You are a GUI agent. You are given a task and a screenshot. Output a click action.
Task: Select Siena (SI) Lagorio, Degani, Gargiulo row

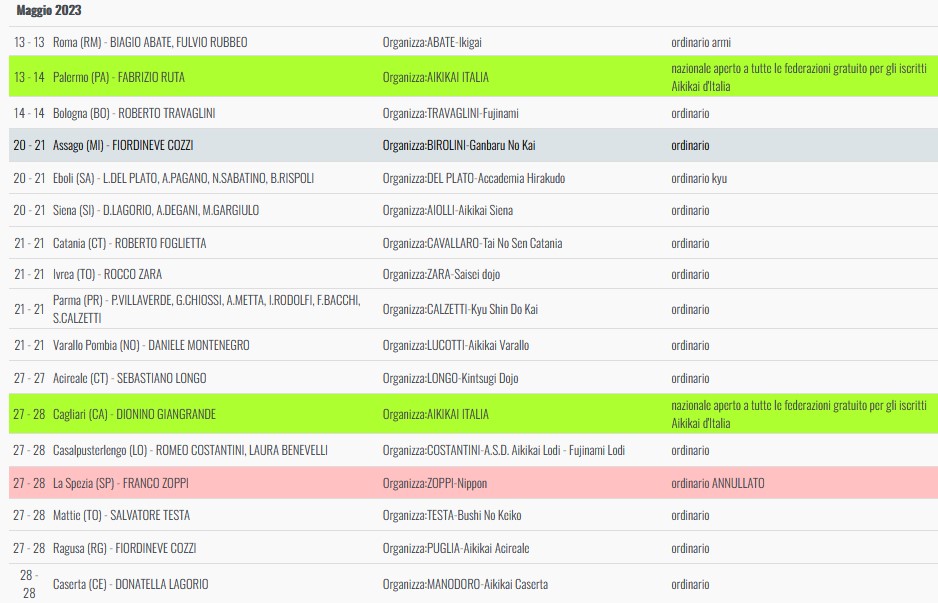point(473,210)
